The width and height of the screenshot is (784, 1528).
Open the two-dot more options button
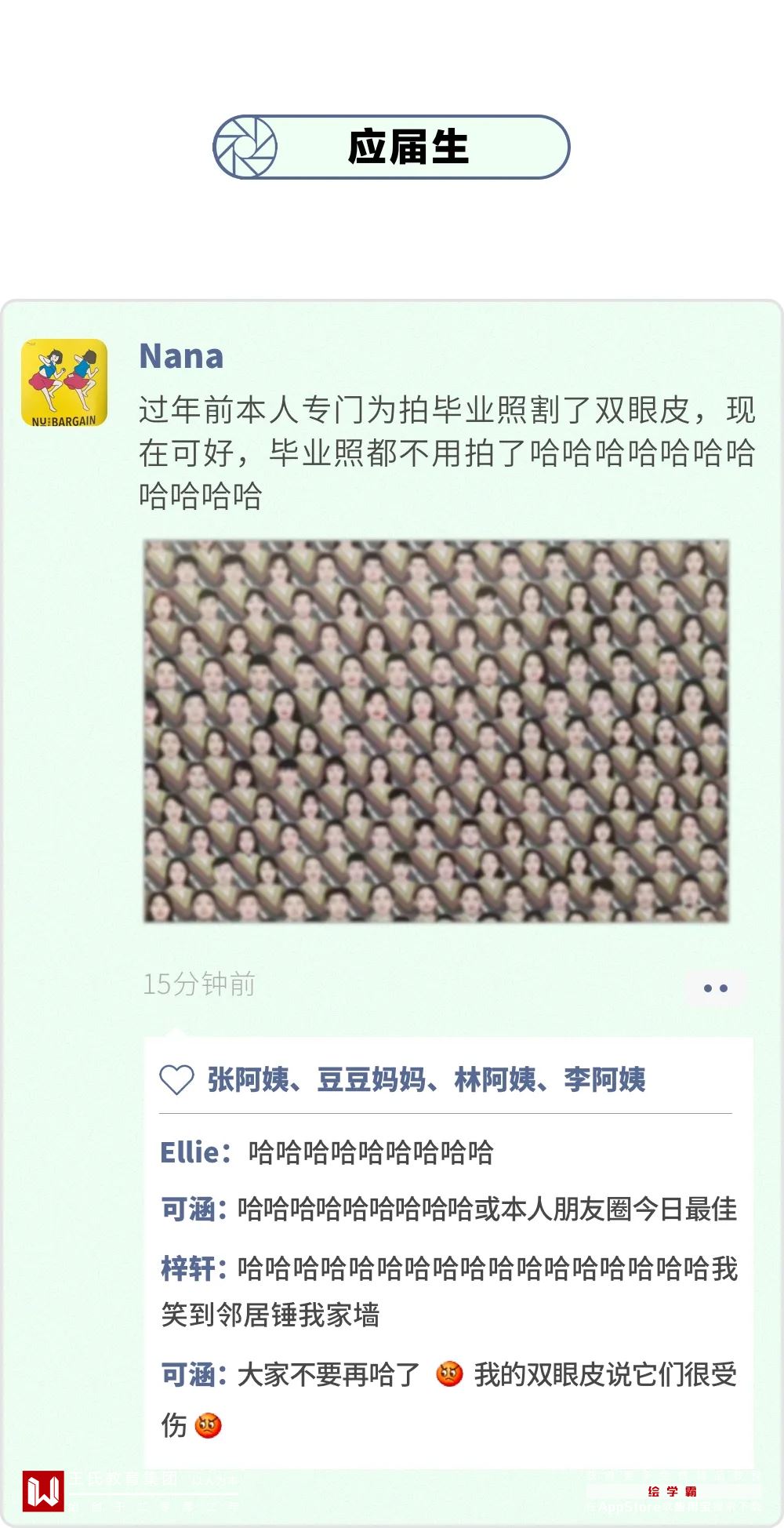pos(715,988)
